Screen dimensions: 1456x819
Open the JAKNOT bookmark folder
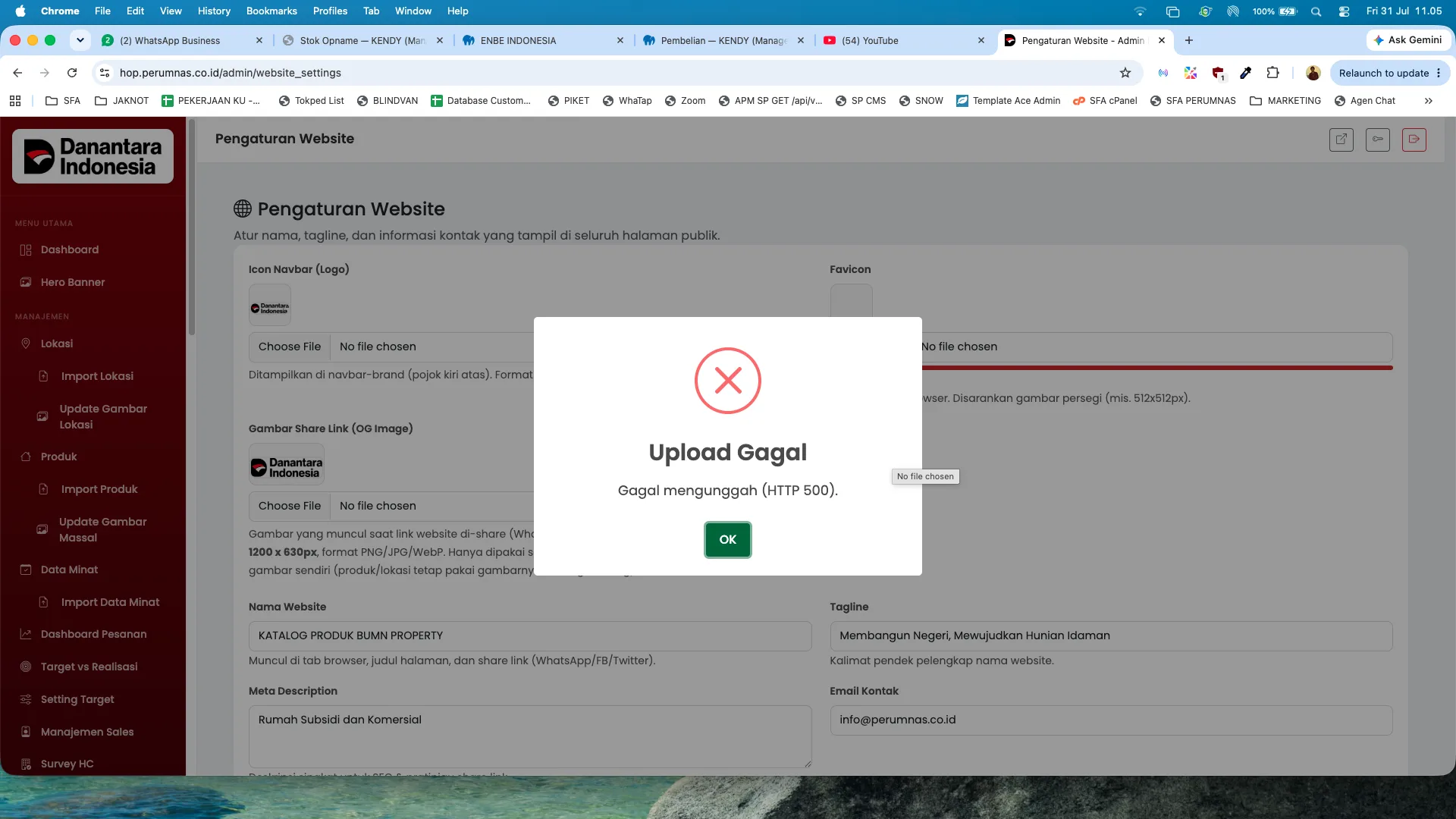click(121, 101)
